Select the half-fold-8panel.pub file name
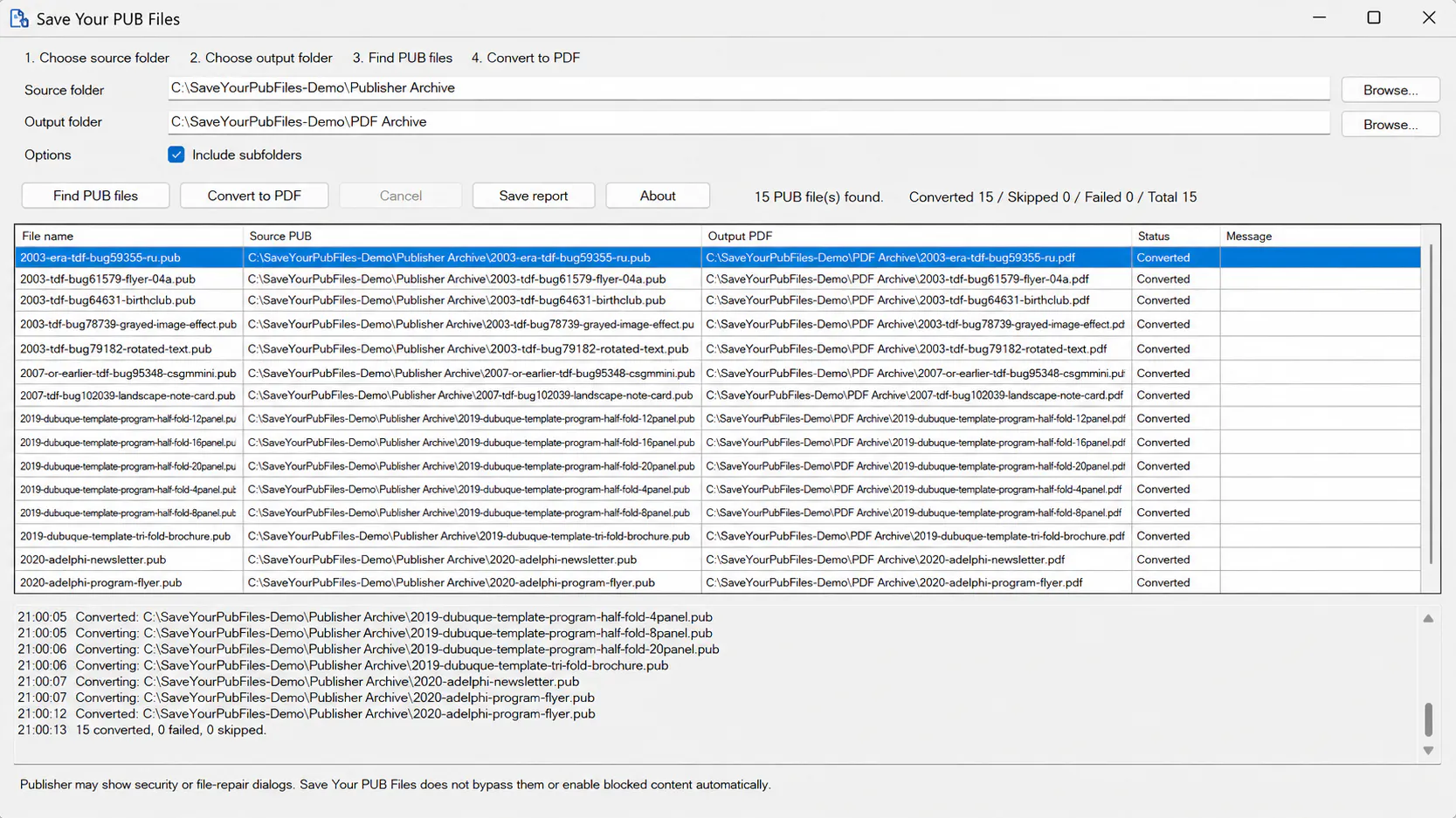Image resolution: width=1456 pixels, height=818 pixels. tap(128, 512)
